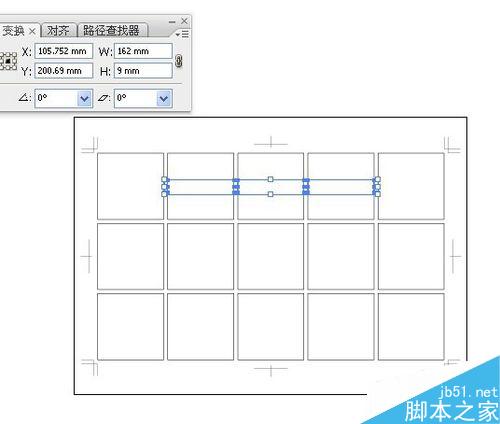This screenshot has height=424, width=500.
Task: Close the 变换 tab with its x
Action: click(x=32, y=32)
